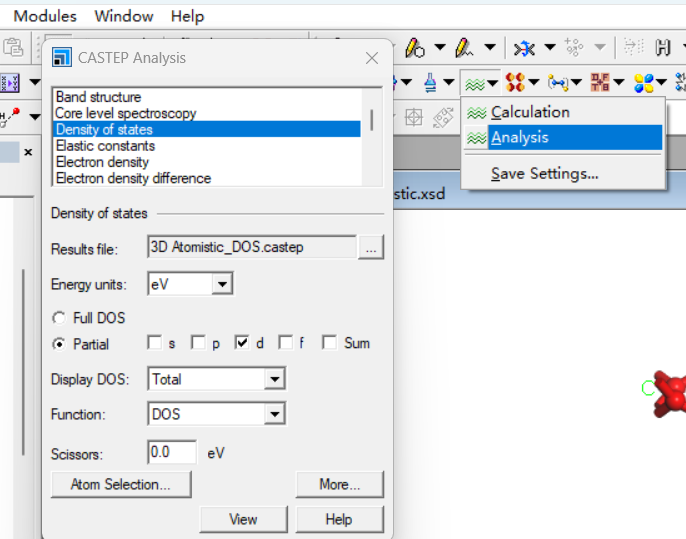Expand the H bond tool dropdown arrow

coord(35,117)
